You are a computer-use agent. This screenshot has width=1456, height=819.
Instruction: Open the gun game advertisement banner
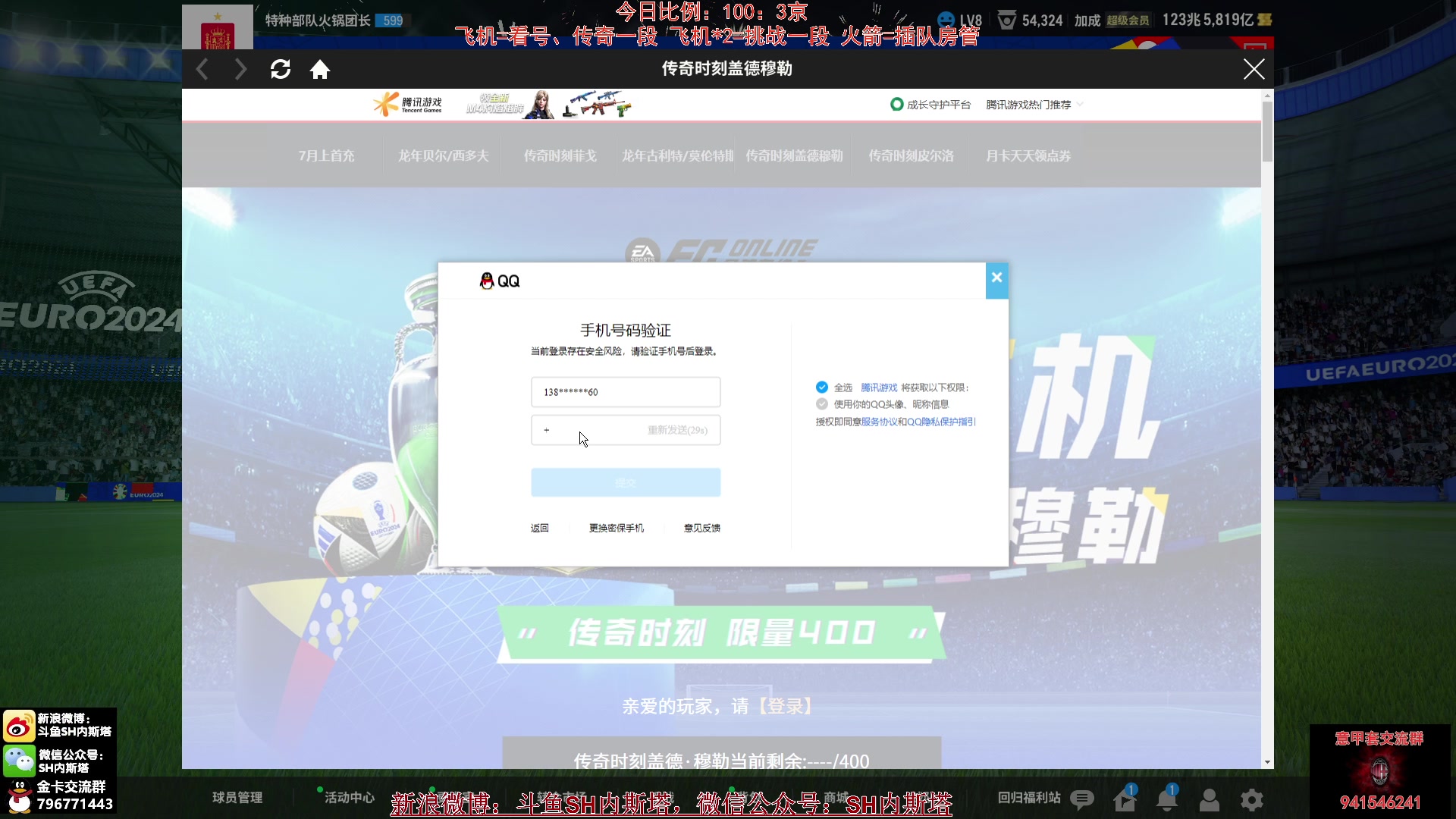pos(548,105)
